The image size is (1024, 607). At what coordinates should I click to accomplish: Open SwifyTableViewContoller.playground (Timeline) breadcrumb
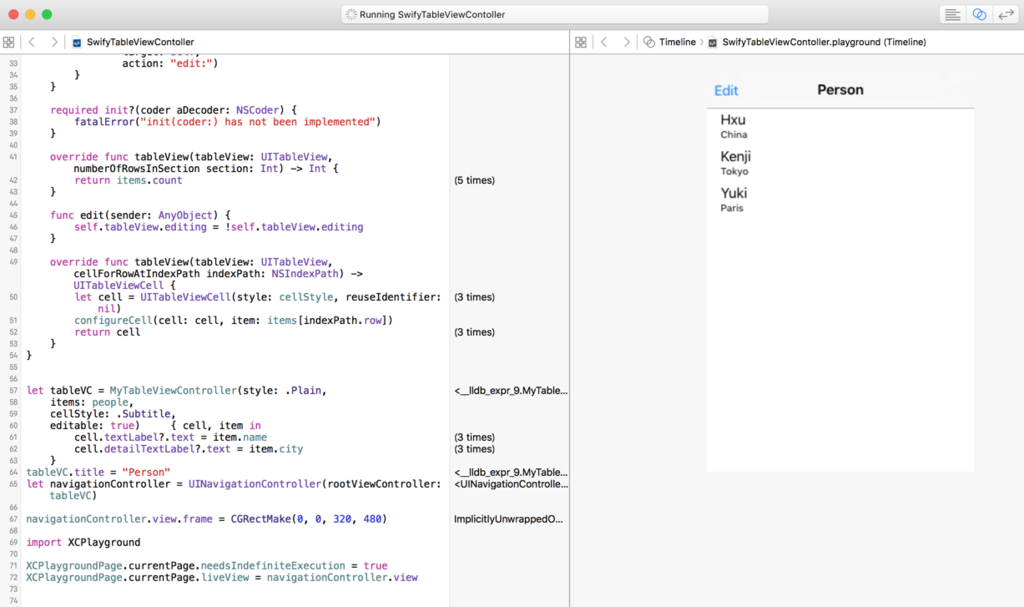tap(824, 42)
